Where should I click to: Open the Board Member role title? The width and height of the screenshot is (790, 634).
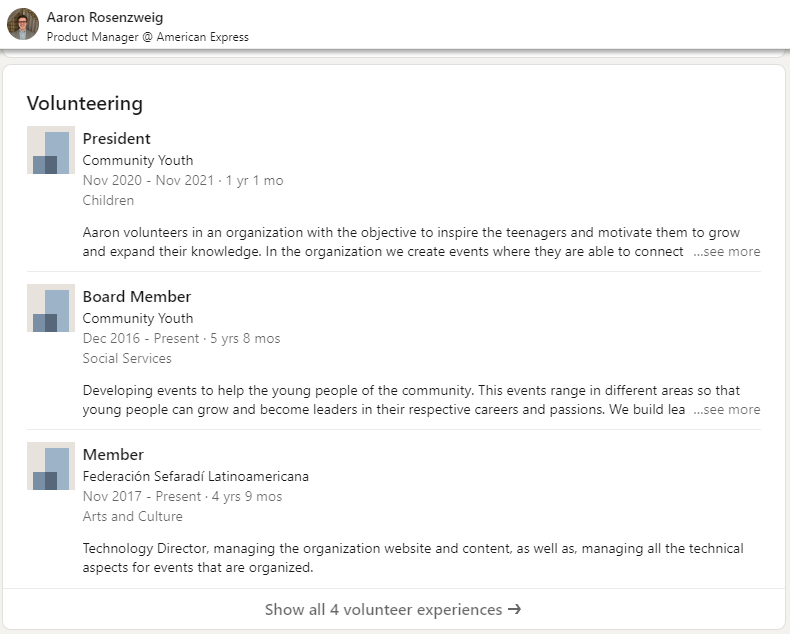tap(137, 296)
